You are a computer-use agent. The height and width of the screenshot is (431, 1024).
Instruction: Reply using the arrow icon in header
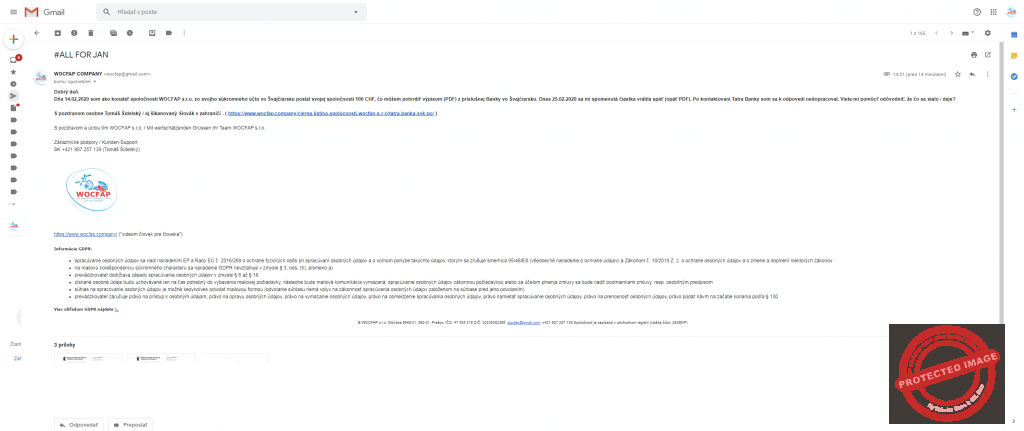pyautogui.click(x=972, y=74)
